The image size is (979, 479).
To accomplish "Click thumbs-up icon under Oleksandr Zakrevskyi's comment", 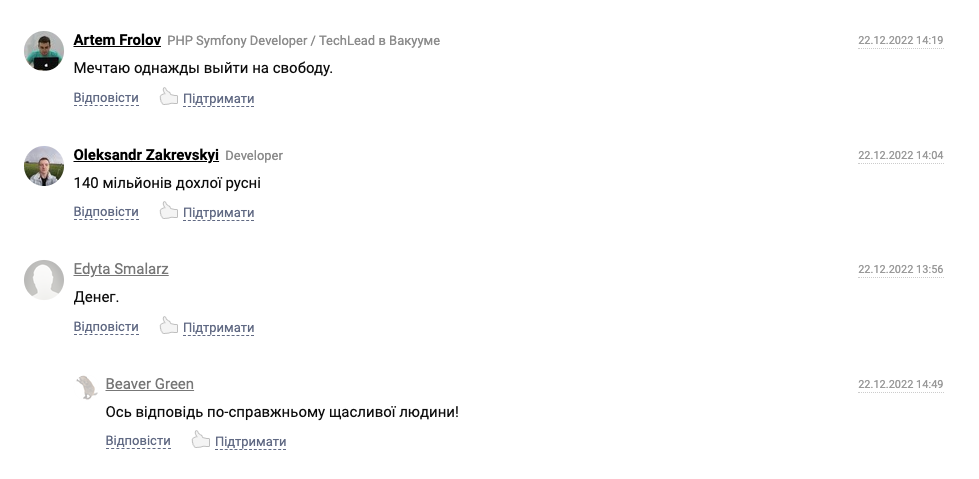I will point(169,211).
